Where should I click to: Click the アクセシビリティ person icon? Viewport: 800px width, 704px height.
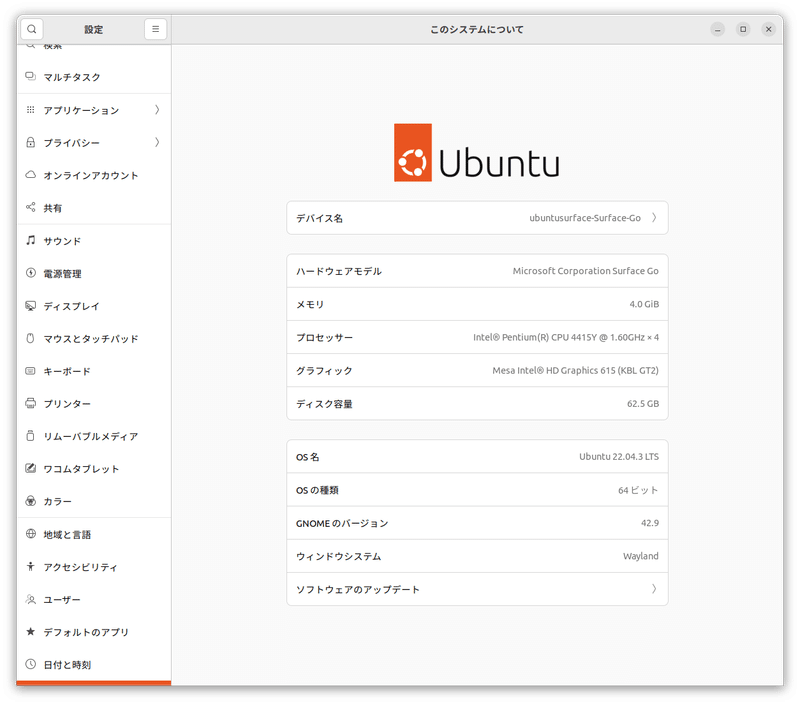pyautogui.click(x=31, y=566)
